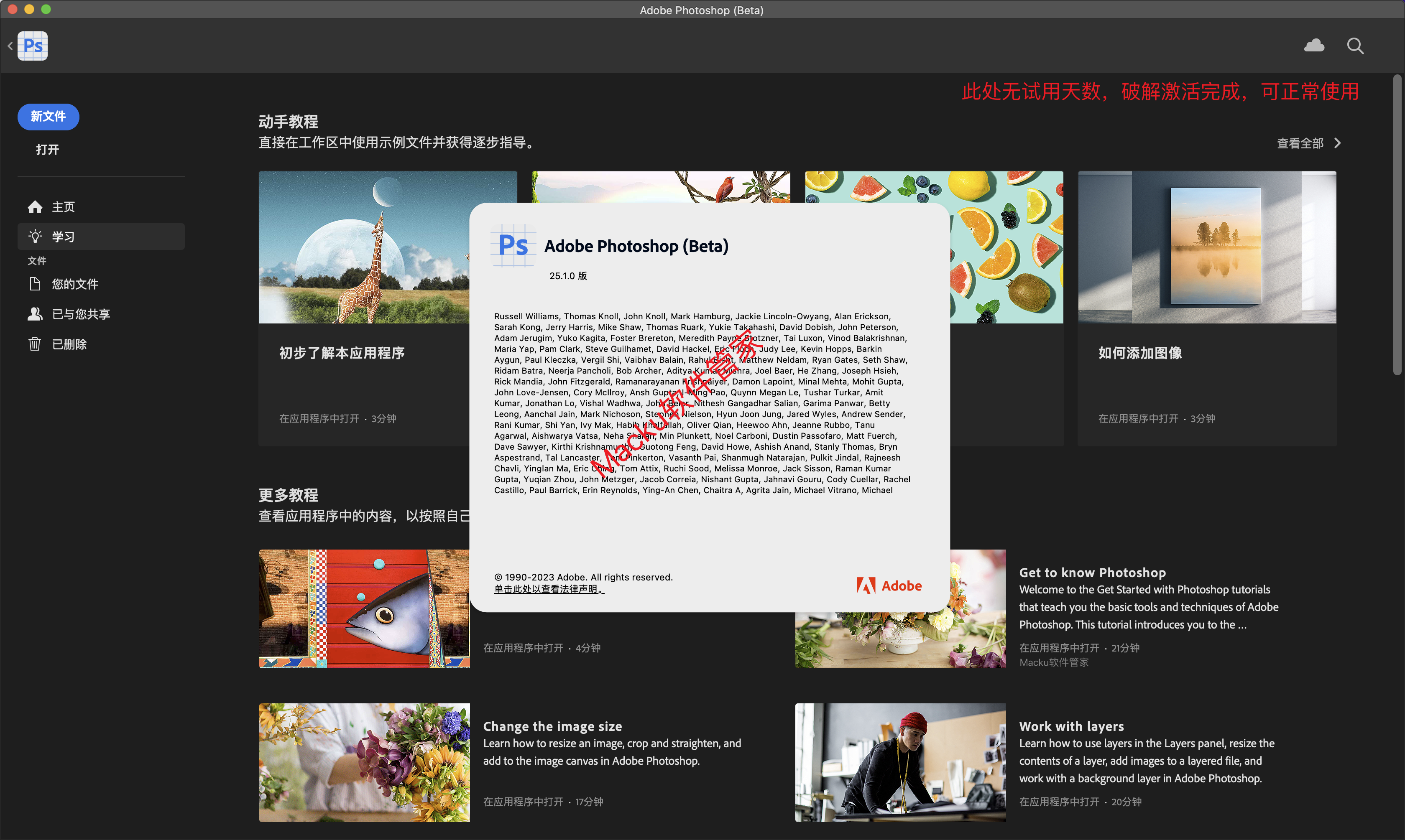Open the fish painting tutorial thumbnail
The width and height of the screenshot is (1405, 840).
point(364,608)
